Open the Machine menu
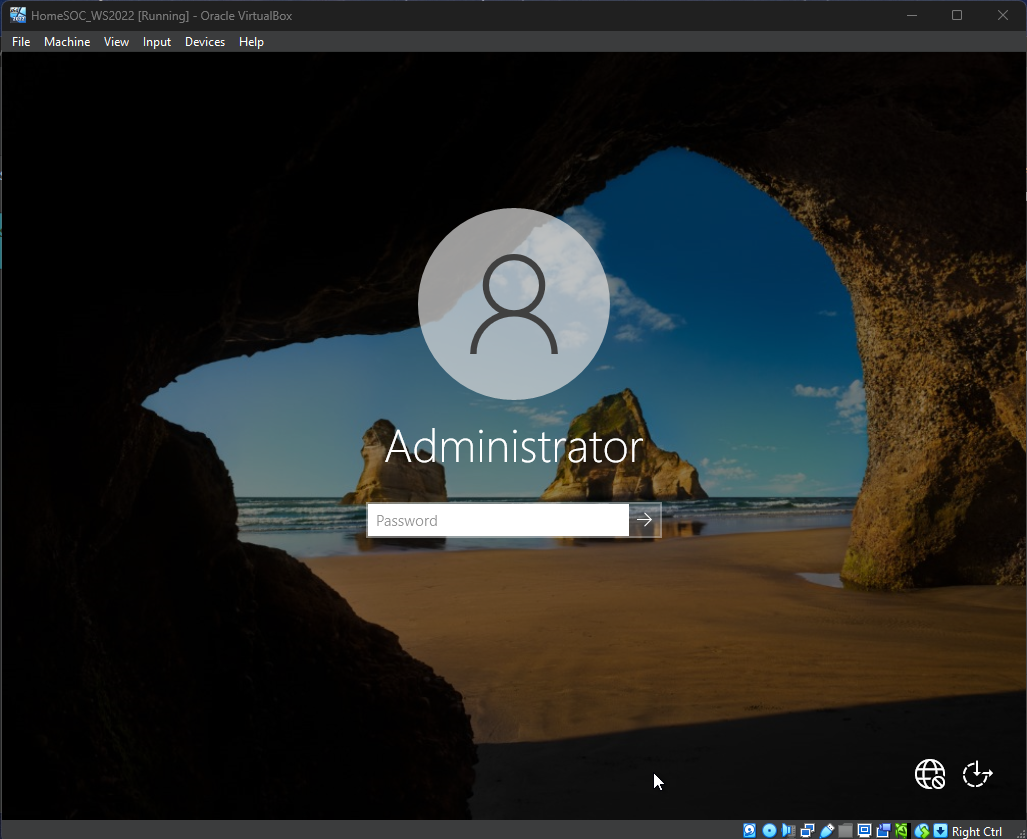The height and width of the screenshot is (839, 1027). tap(67, 42)
